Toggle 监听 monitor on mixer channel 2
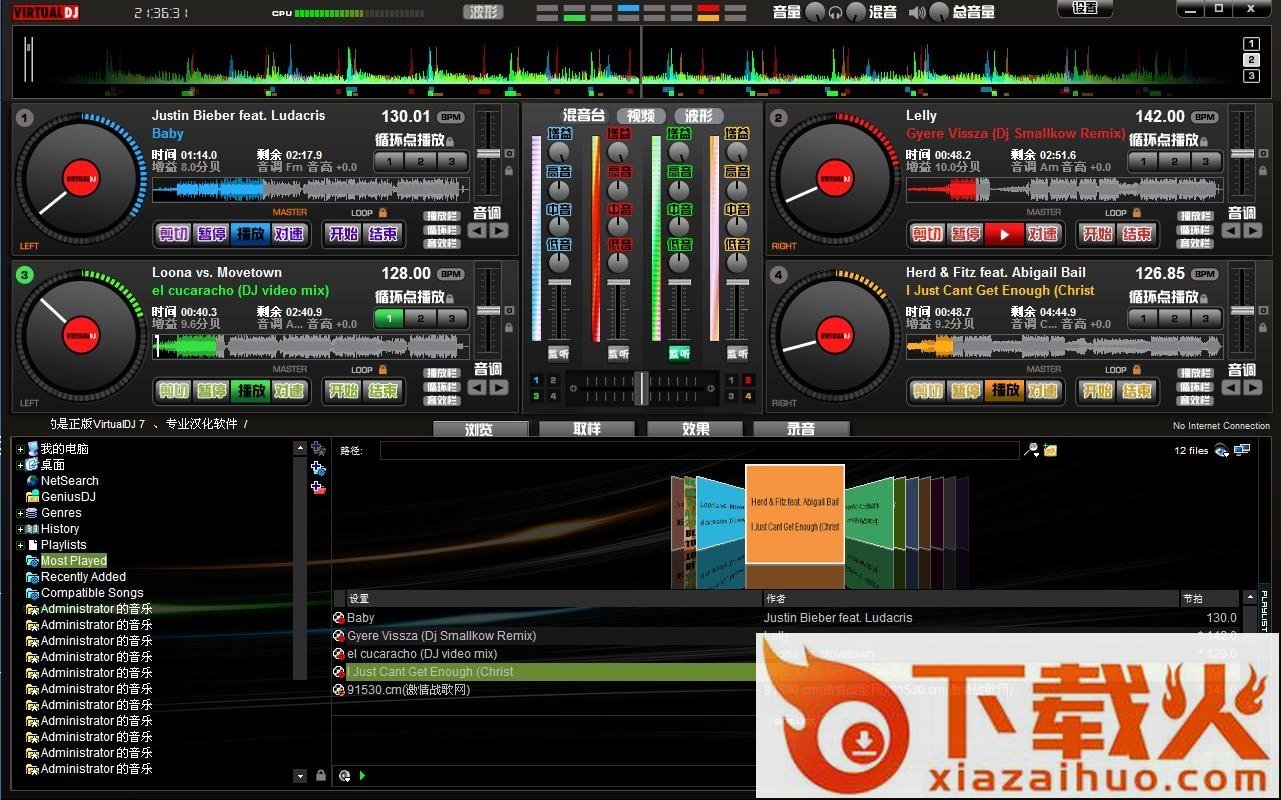 click(619, 353)
